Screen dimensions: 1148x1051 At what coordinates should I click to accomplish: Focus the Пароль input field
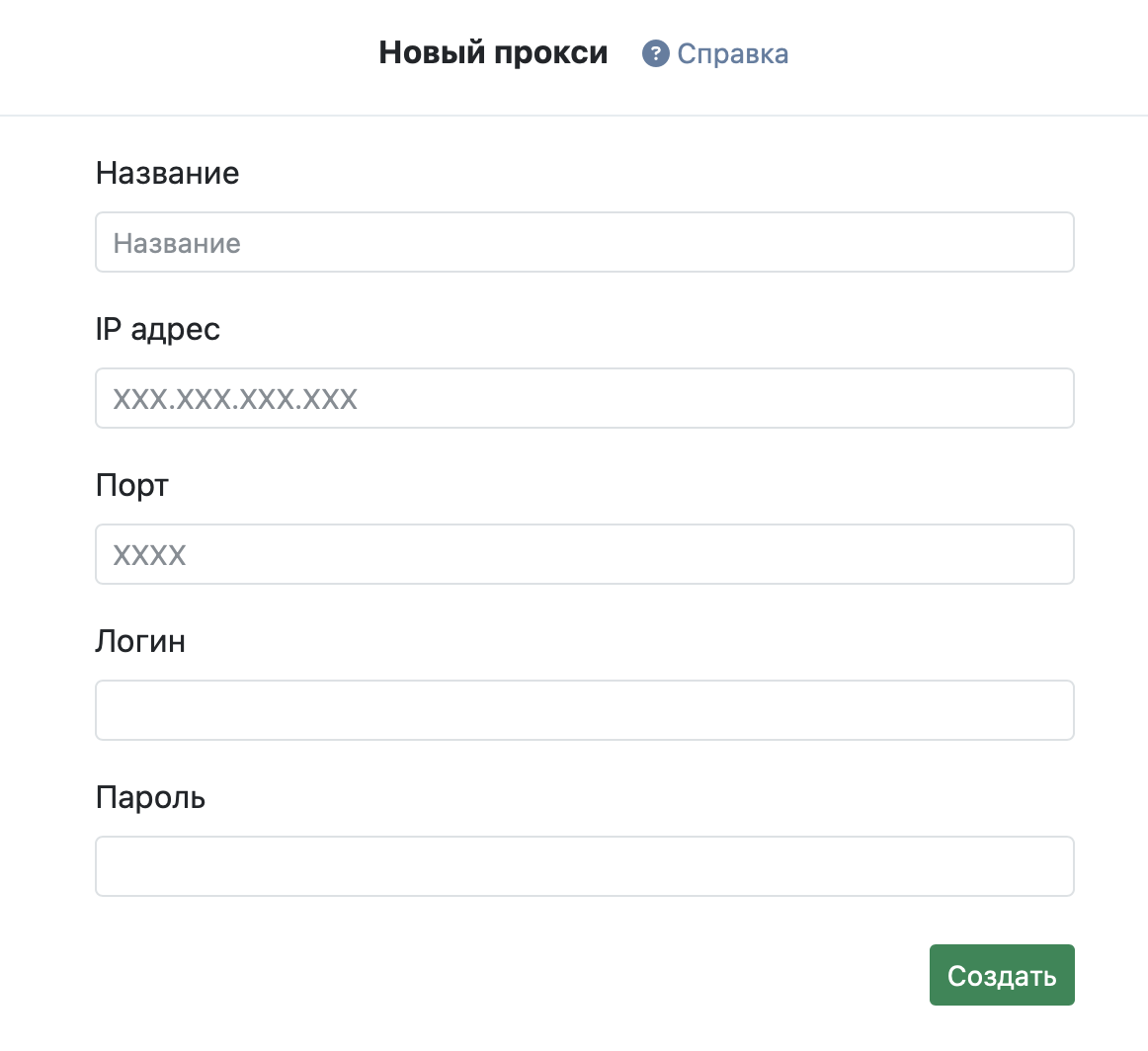pos(584,866)
